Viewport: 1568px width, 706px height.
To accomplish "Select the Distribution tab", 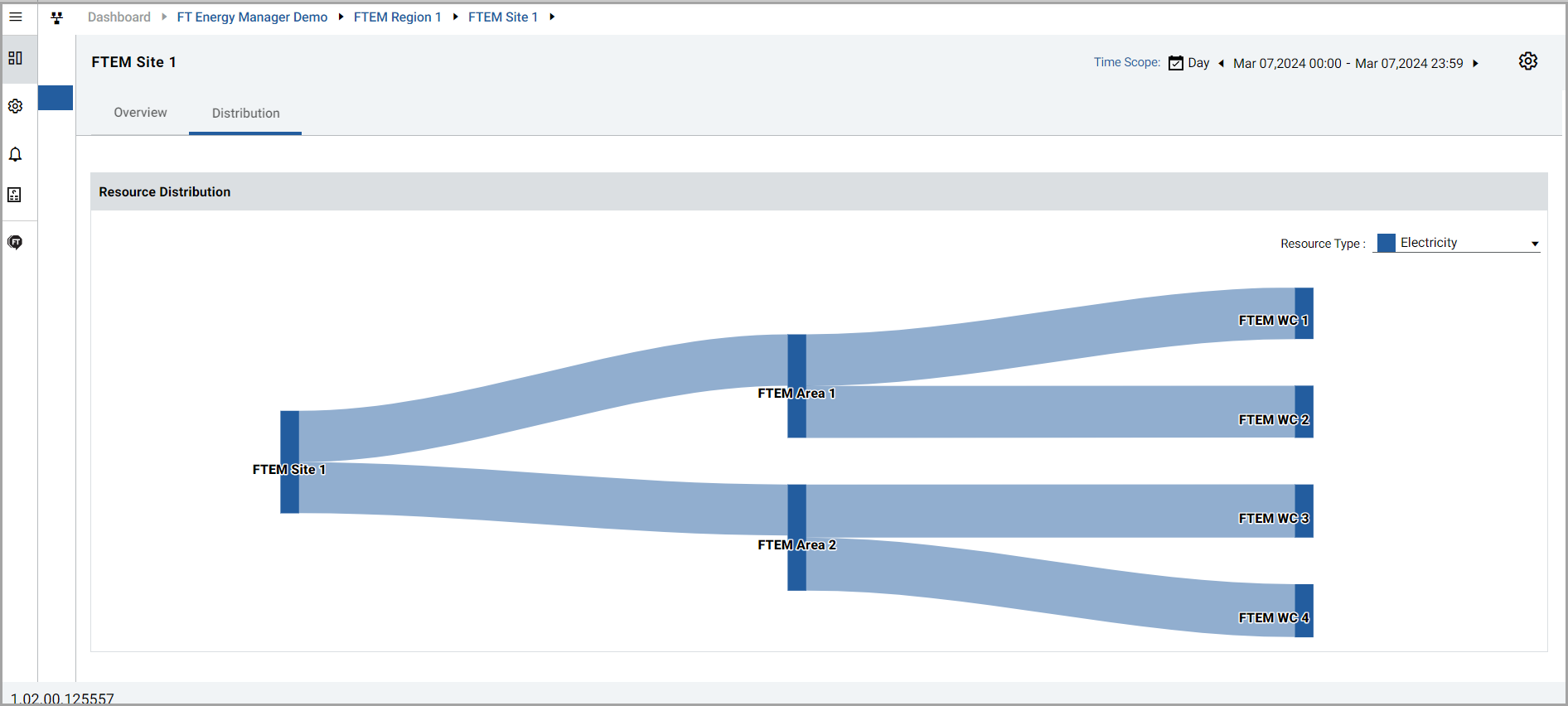I will [x=245, y=114].
